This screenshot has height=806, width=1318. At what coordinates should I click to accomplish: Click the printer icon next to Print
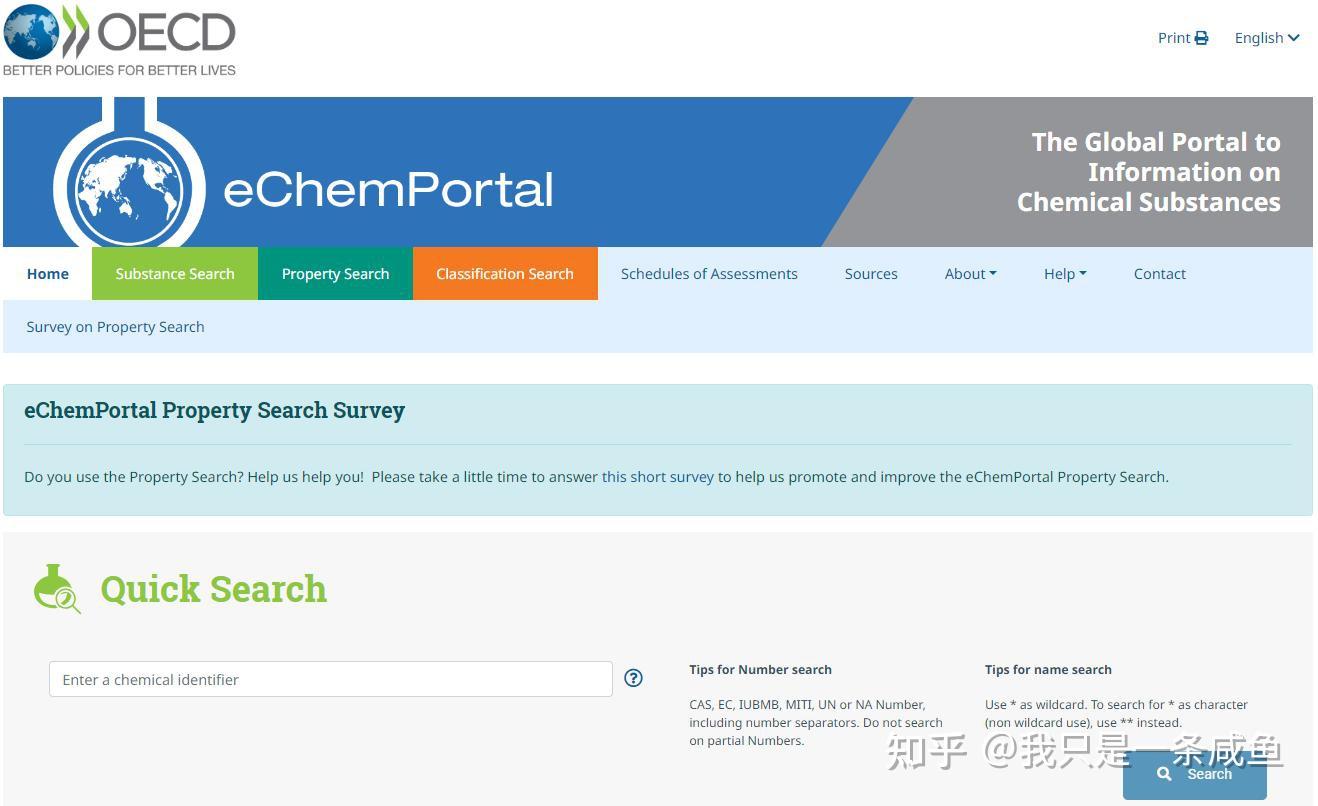tap(1201, 38)
